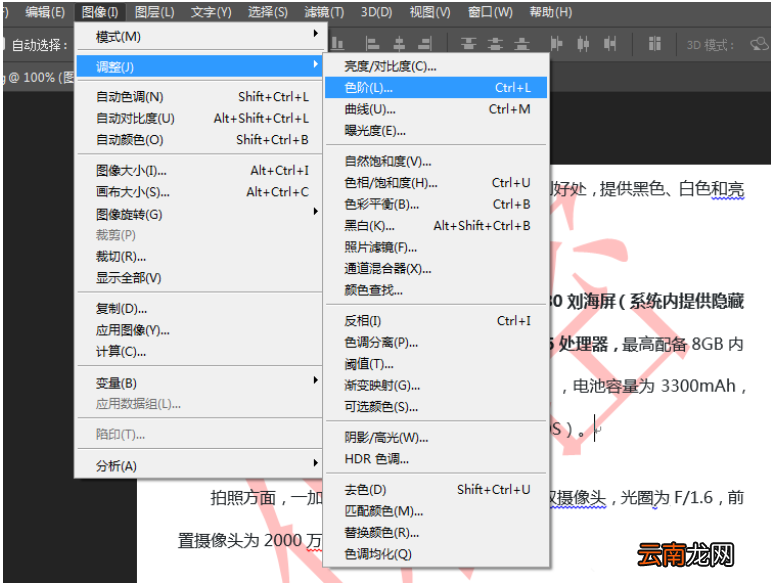Open 可选颜色(S)... adjustment

[x=436, y=407]
